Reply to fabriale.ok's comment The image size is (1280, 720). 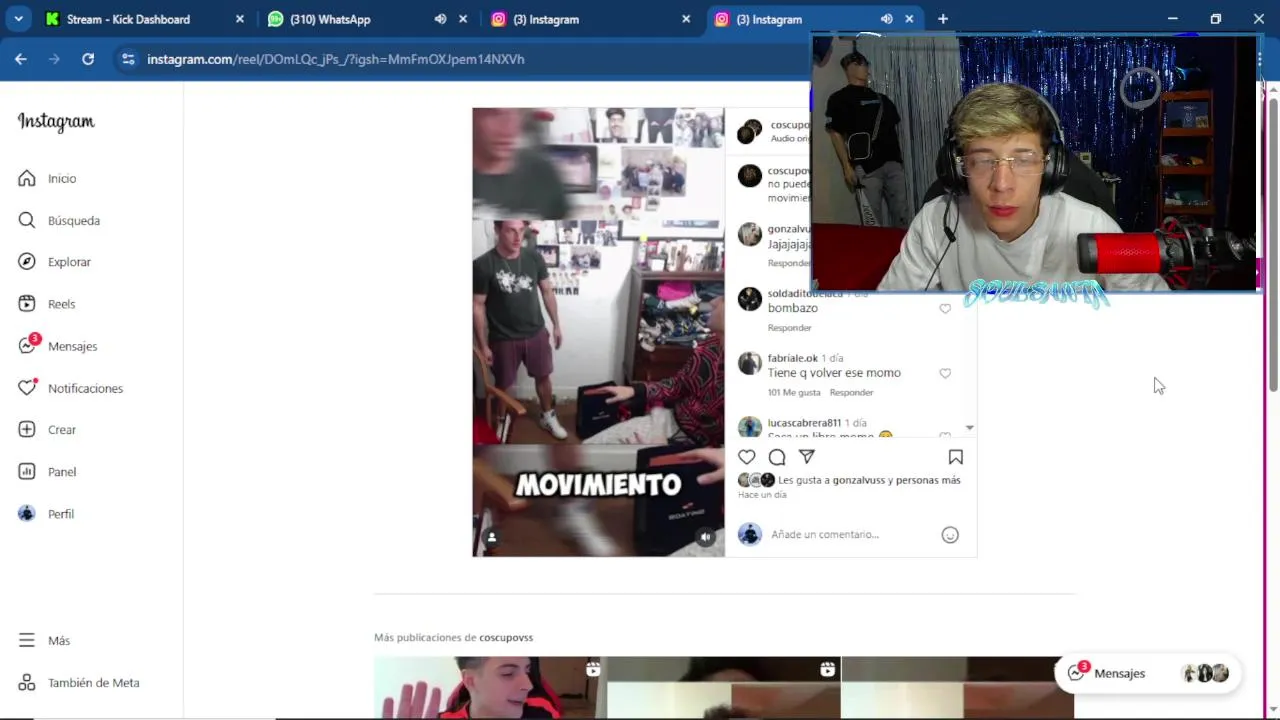[851, 392]
